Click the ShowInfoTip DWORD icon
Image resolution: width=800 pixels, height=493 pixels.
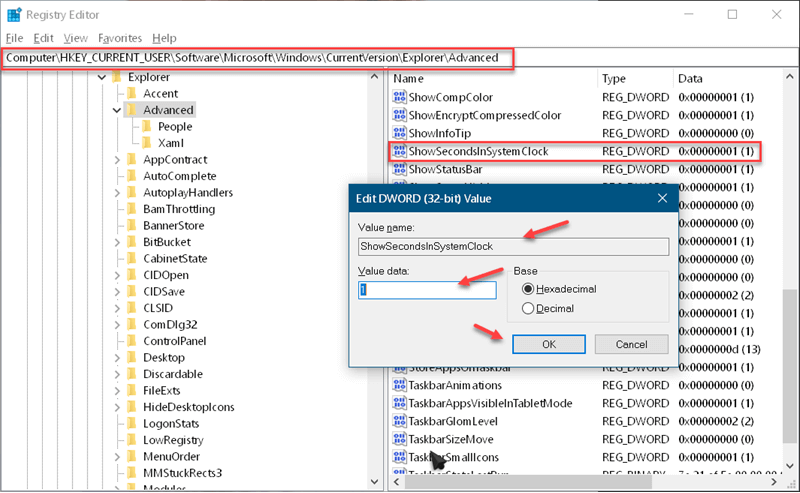[399, 133]
